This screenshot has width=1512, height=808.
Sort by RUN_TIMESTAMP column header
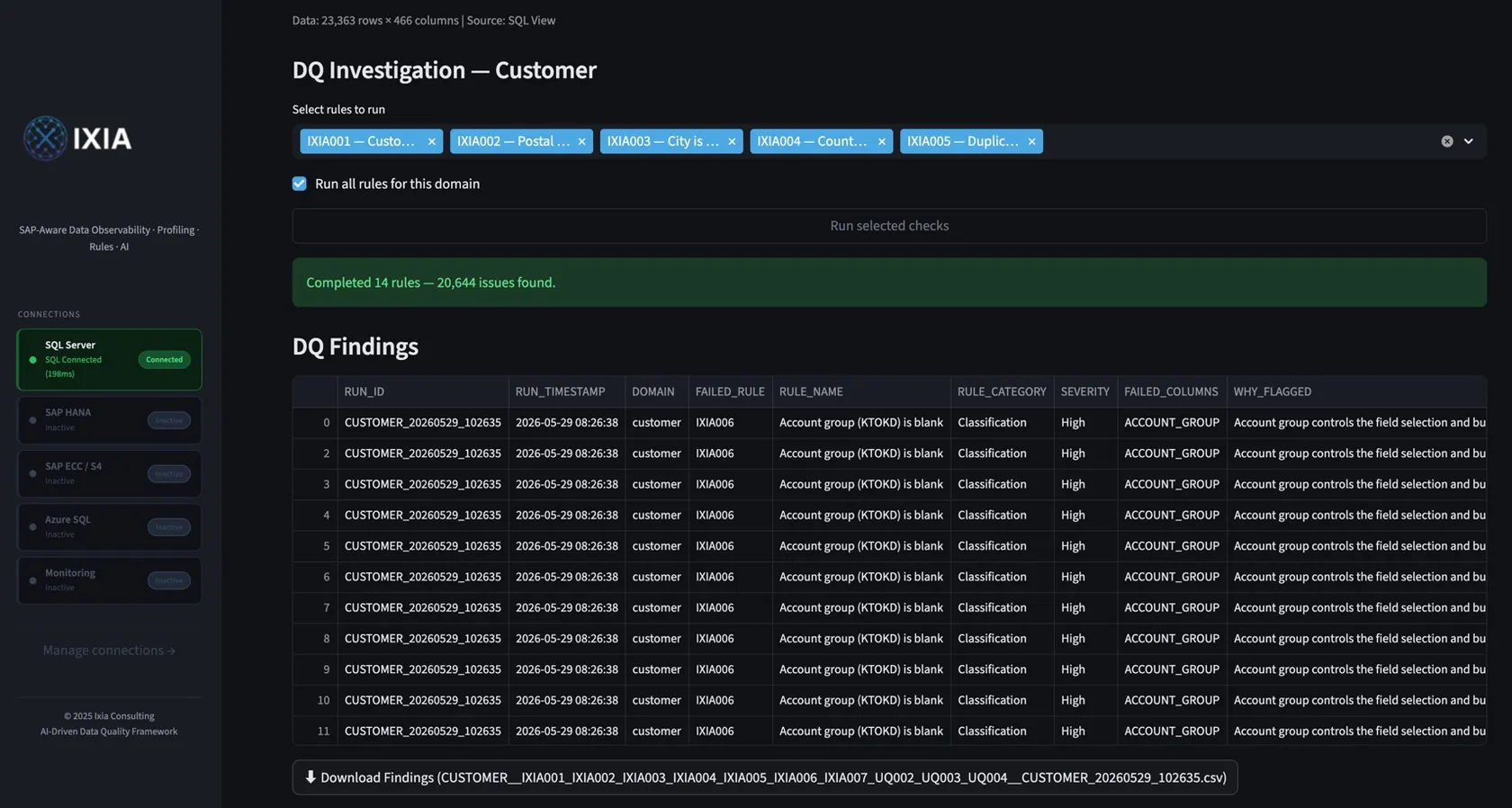point(566,391)
